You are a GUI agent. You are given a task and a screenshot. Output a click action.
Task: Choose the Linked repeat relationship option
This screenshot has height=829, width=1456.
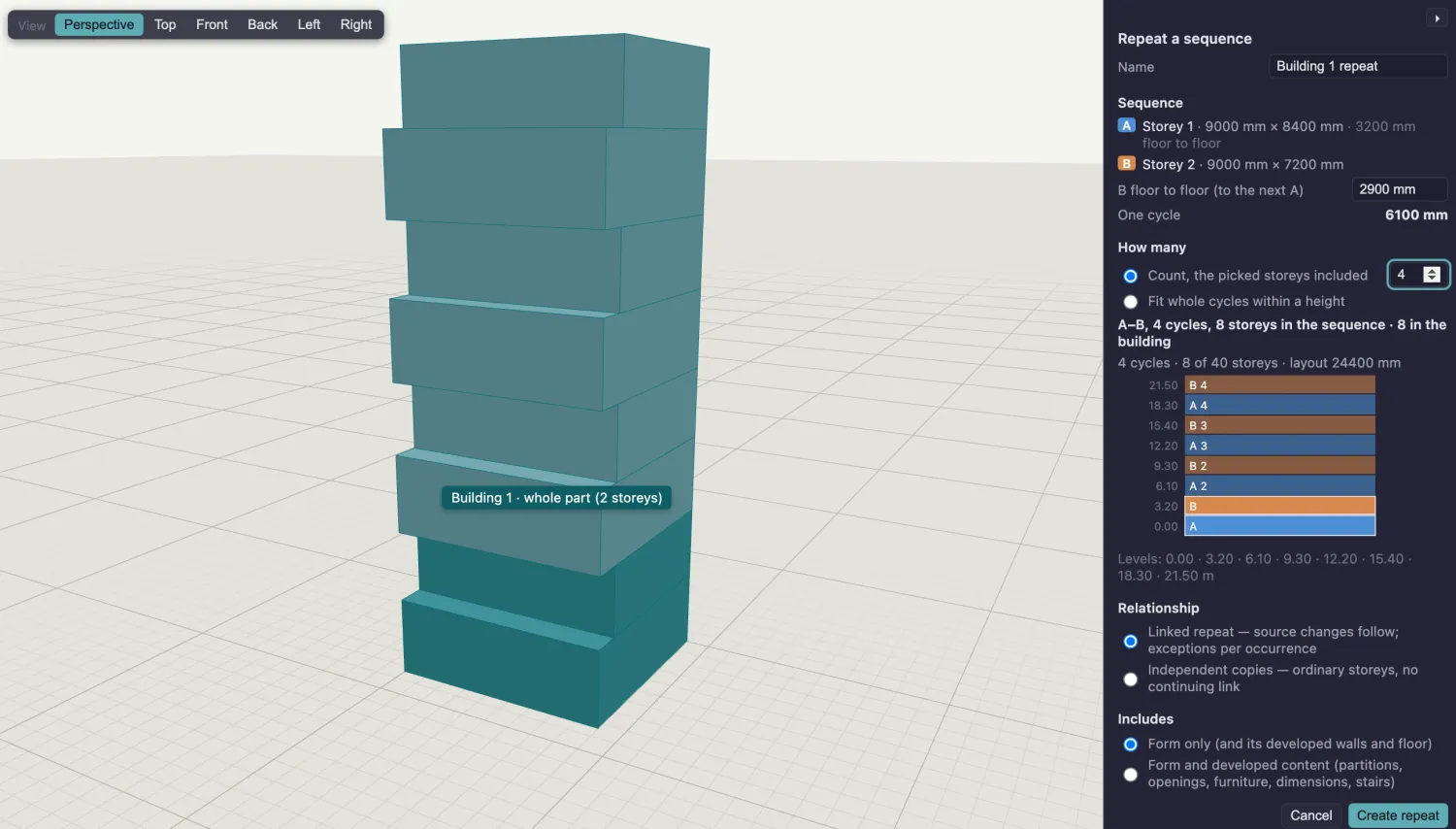click(x=1130, y=641)
